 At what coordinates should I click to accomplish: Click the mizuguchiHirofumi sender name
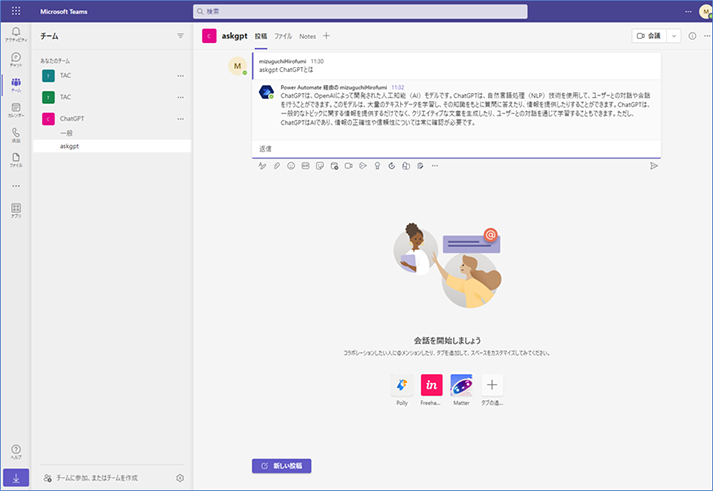click(x=282, y=61)
